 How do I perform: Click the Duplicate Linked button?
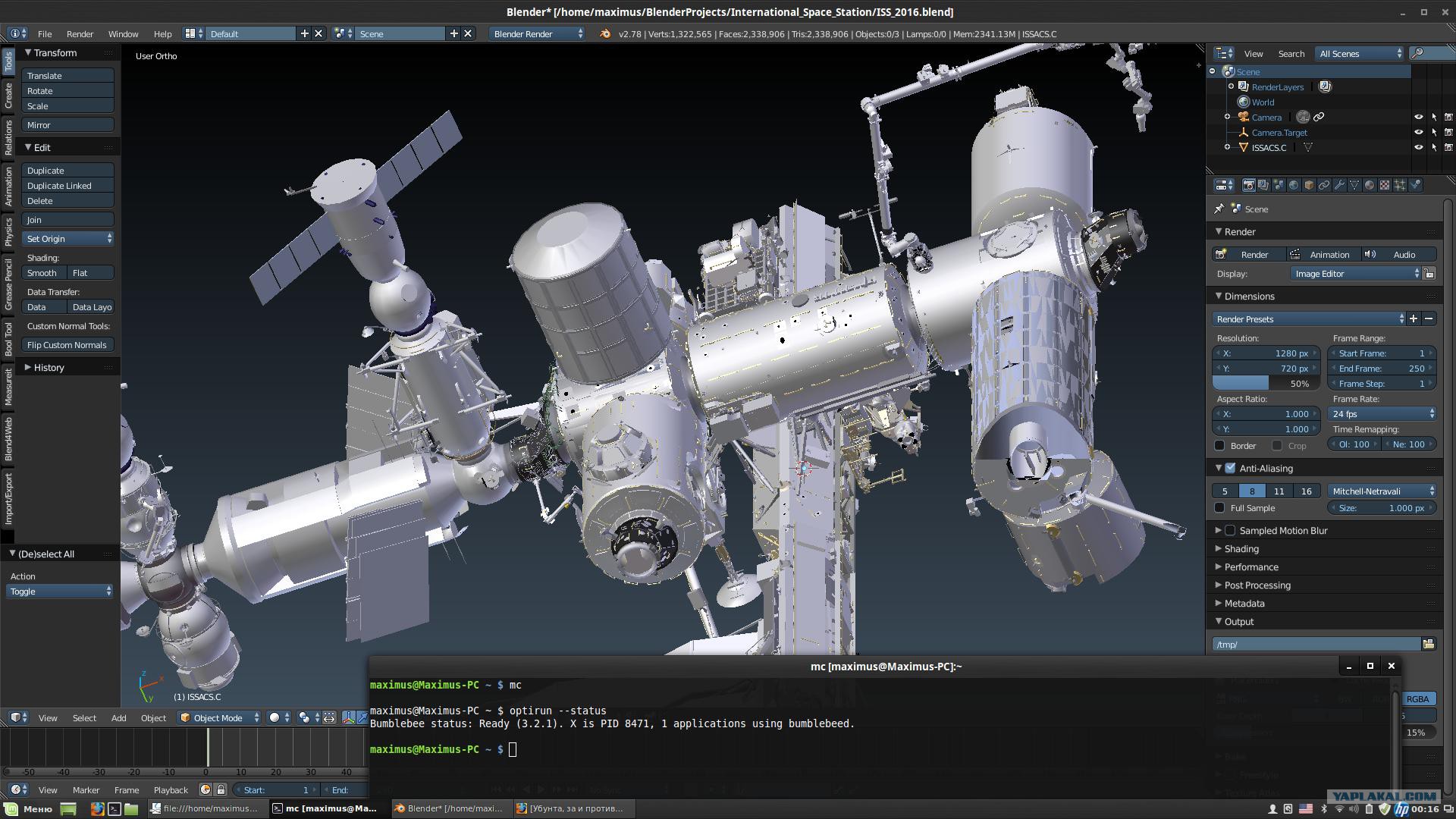[68, 186]
